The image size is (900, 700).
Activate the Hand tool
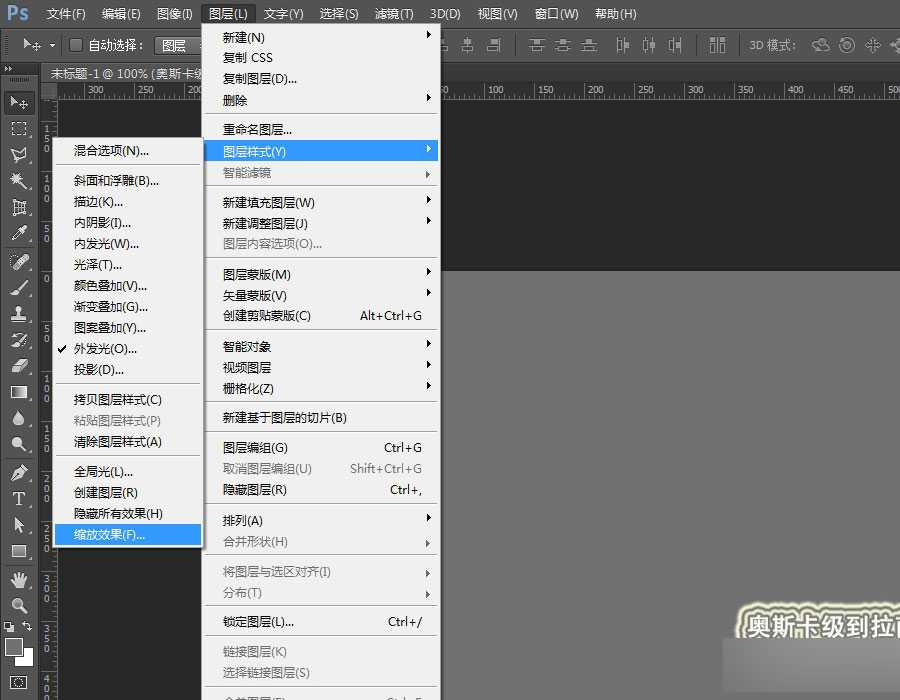pos(19,580)
